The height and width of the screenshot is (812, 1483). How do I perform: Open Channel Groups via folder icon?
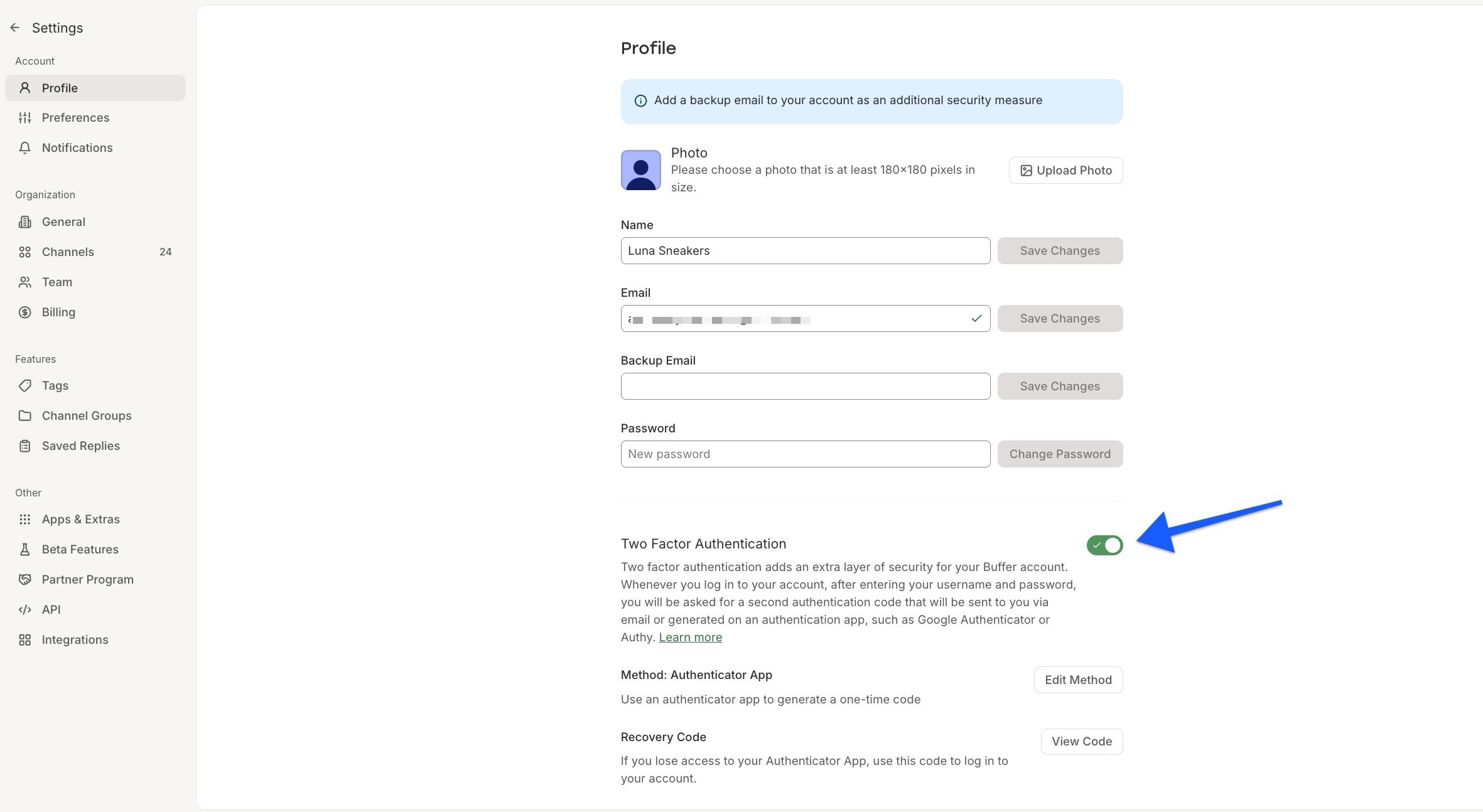(x=25, y=415)
